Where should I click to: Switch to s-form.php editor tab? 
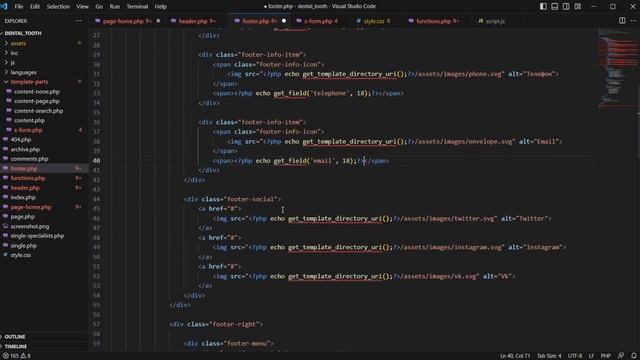point(320,21)
